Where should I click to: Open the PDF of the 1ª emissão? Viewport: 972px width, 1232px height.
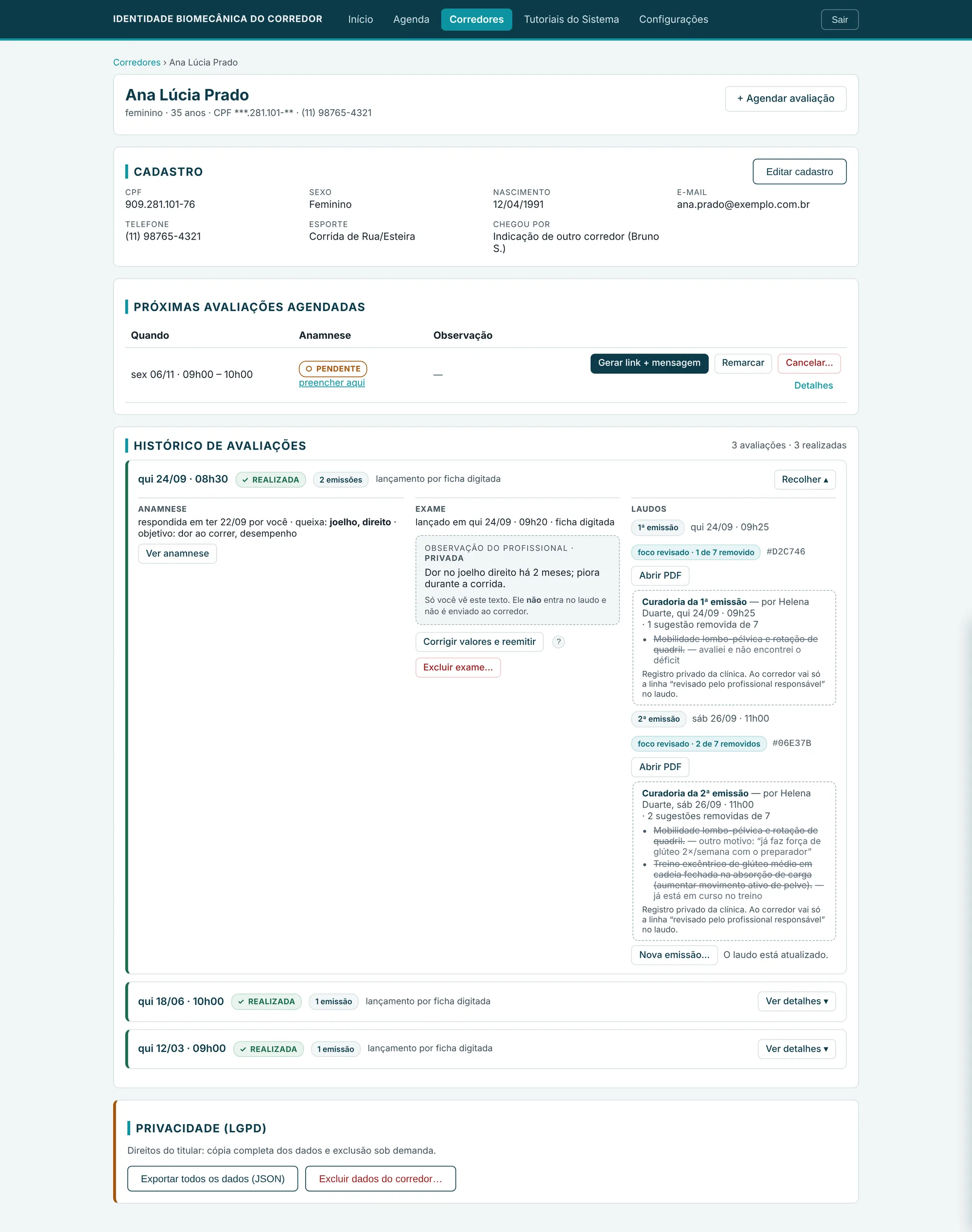tap(660, 576)
